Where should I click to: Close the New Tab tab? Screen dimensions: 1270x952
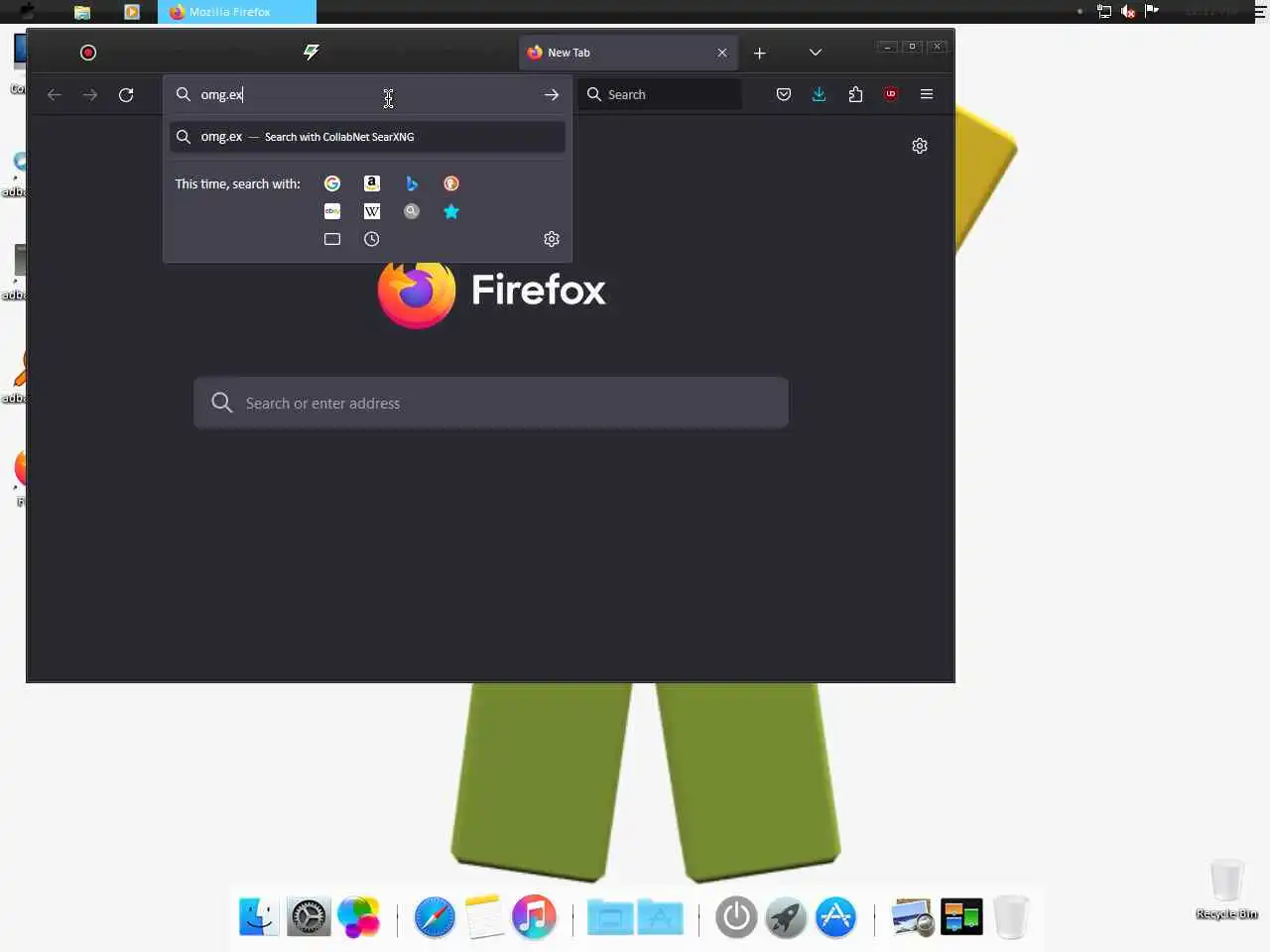click(722, 53)
